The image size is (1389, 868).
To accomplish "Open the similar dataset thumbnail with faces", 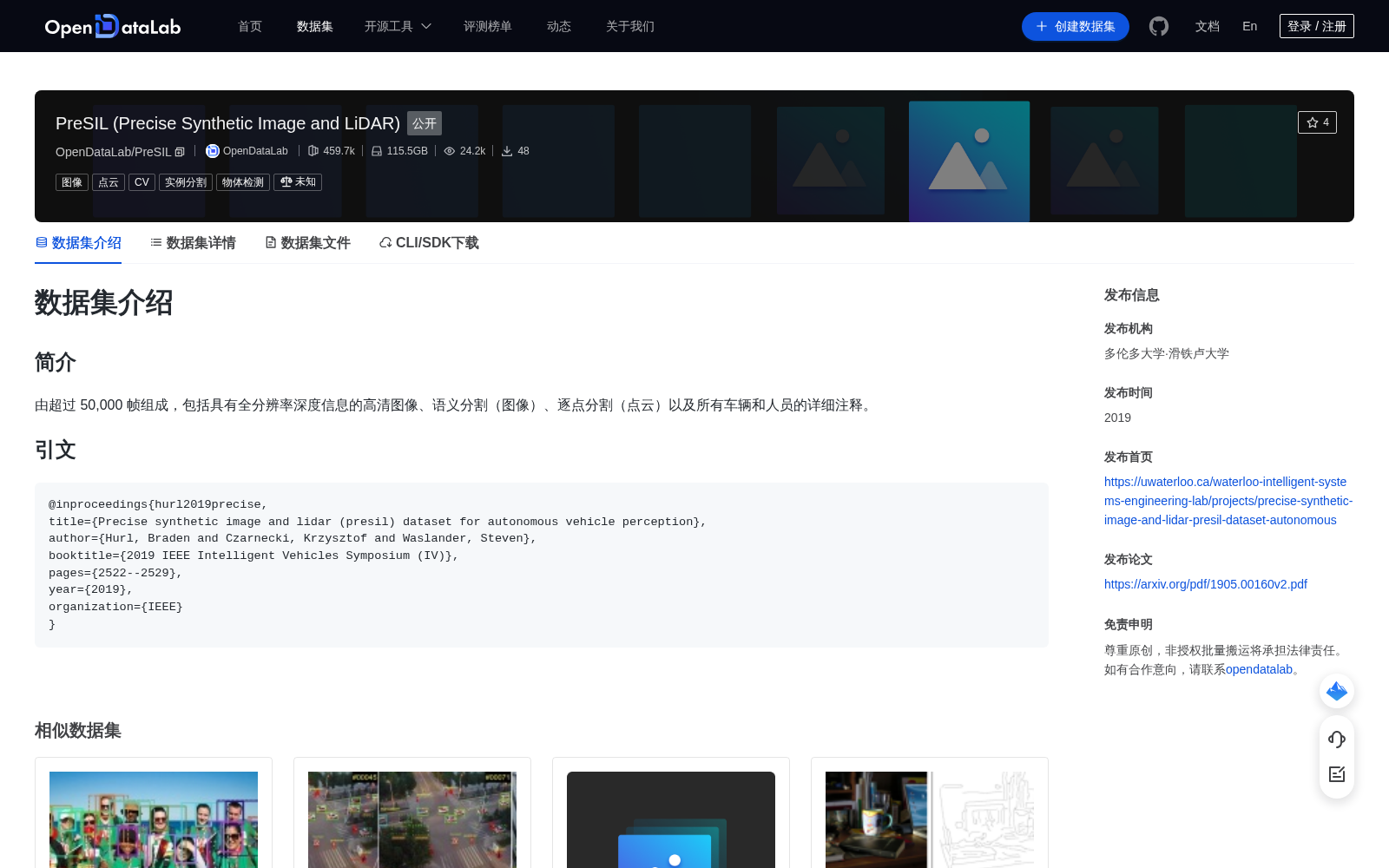I will [154, 819].
